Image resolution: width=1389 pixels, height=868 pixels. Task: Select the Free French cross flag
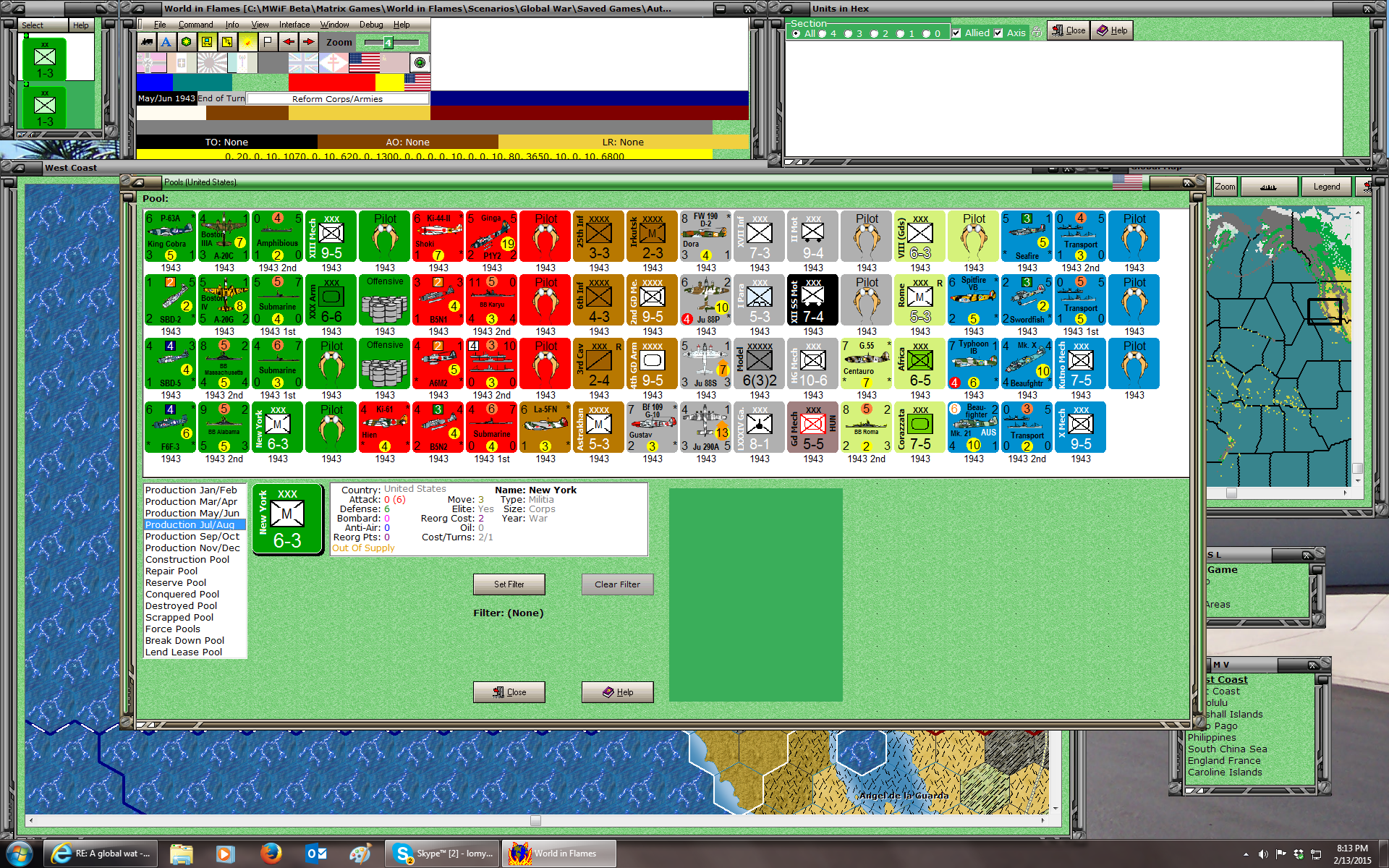[x=334, y=63]
